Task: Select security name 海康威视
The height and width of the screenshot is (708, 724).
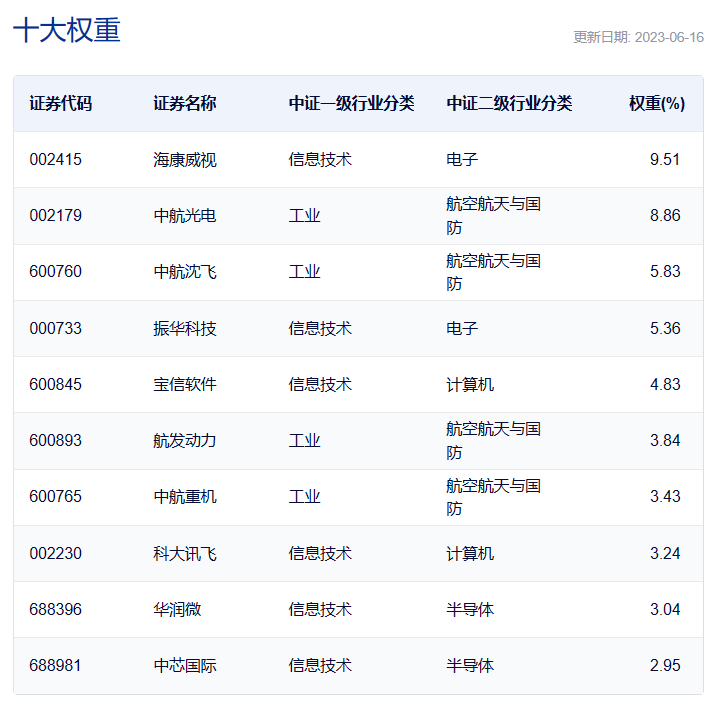Action: coord(185,160)
